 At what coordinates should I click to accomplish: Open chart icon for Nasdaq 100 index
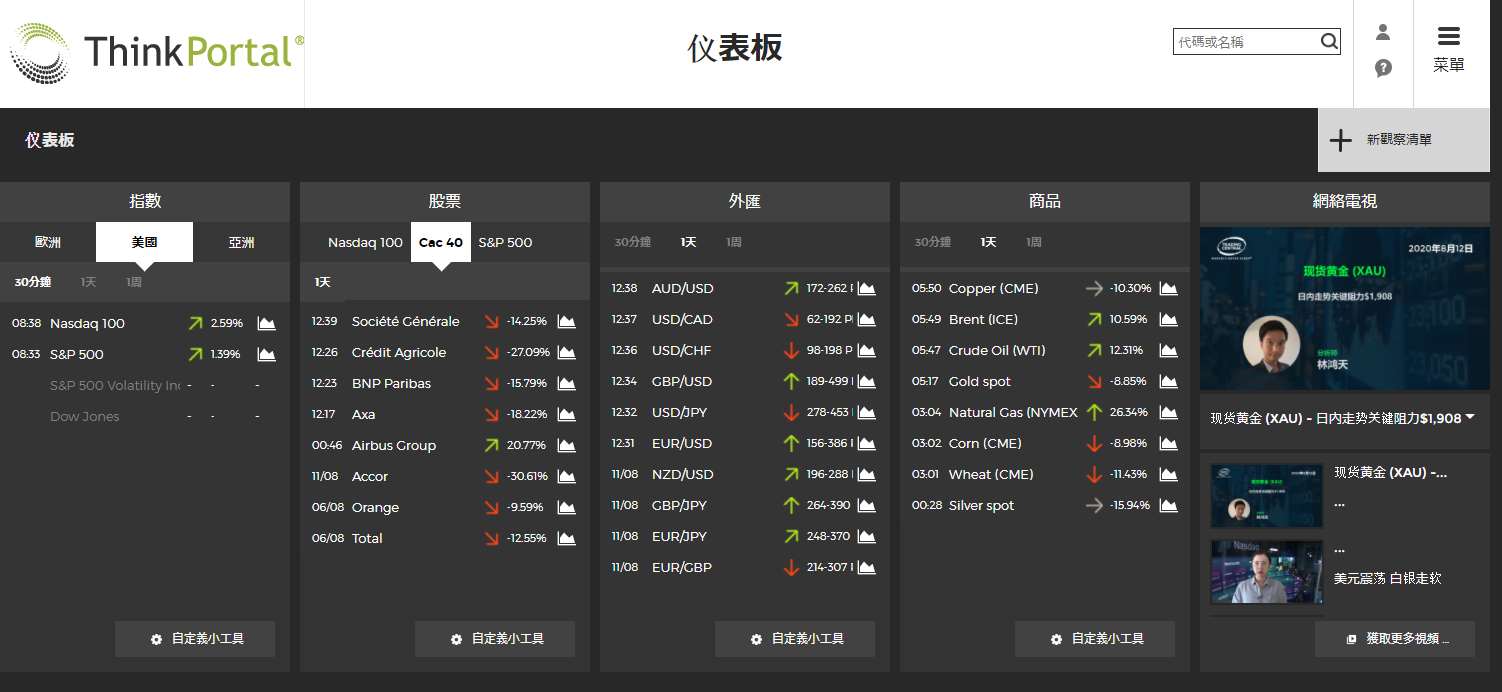click(x=266, y=323)
